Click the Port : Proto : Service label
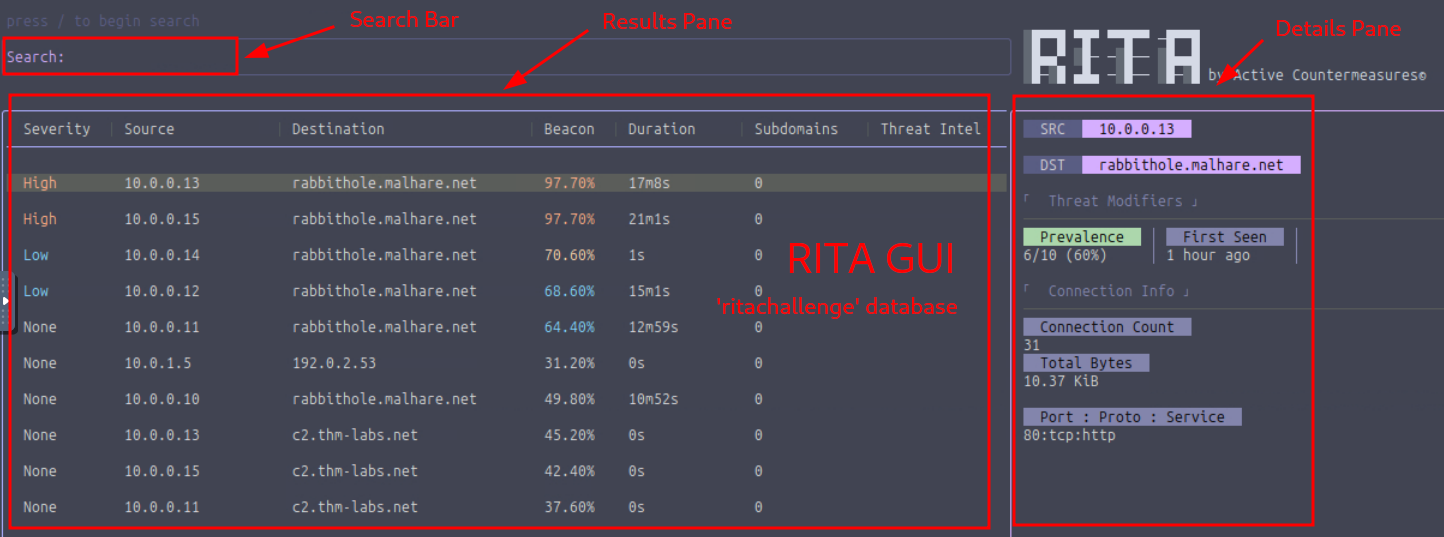This screenshot has height=537, width=1444. 1131,417
